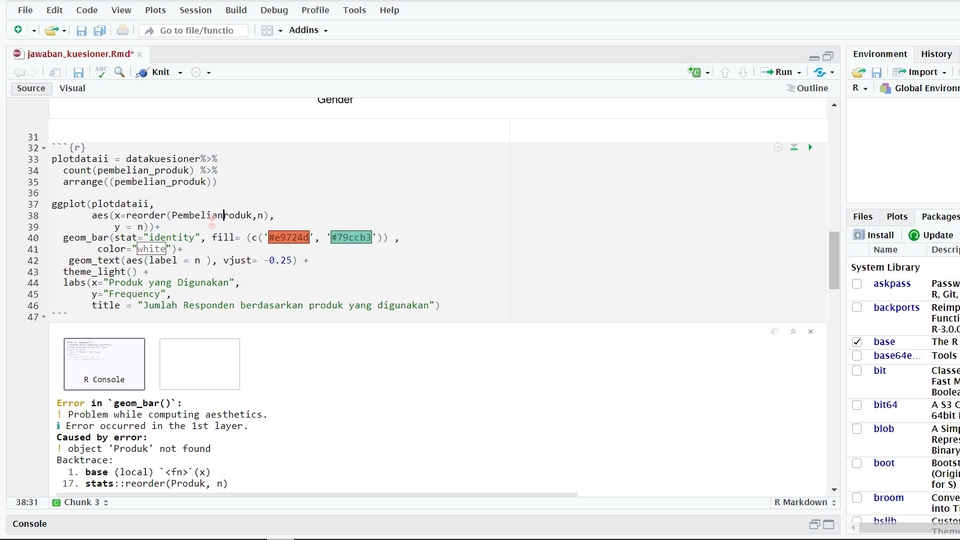Click run all chunks above icon
The width and height of the screenshot is (960, 540).
(794, 147)
